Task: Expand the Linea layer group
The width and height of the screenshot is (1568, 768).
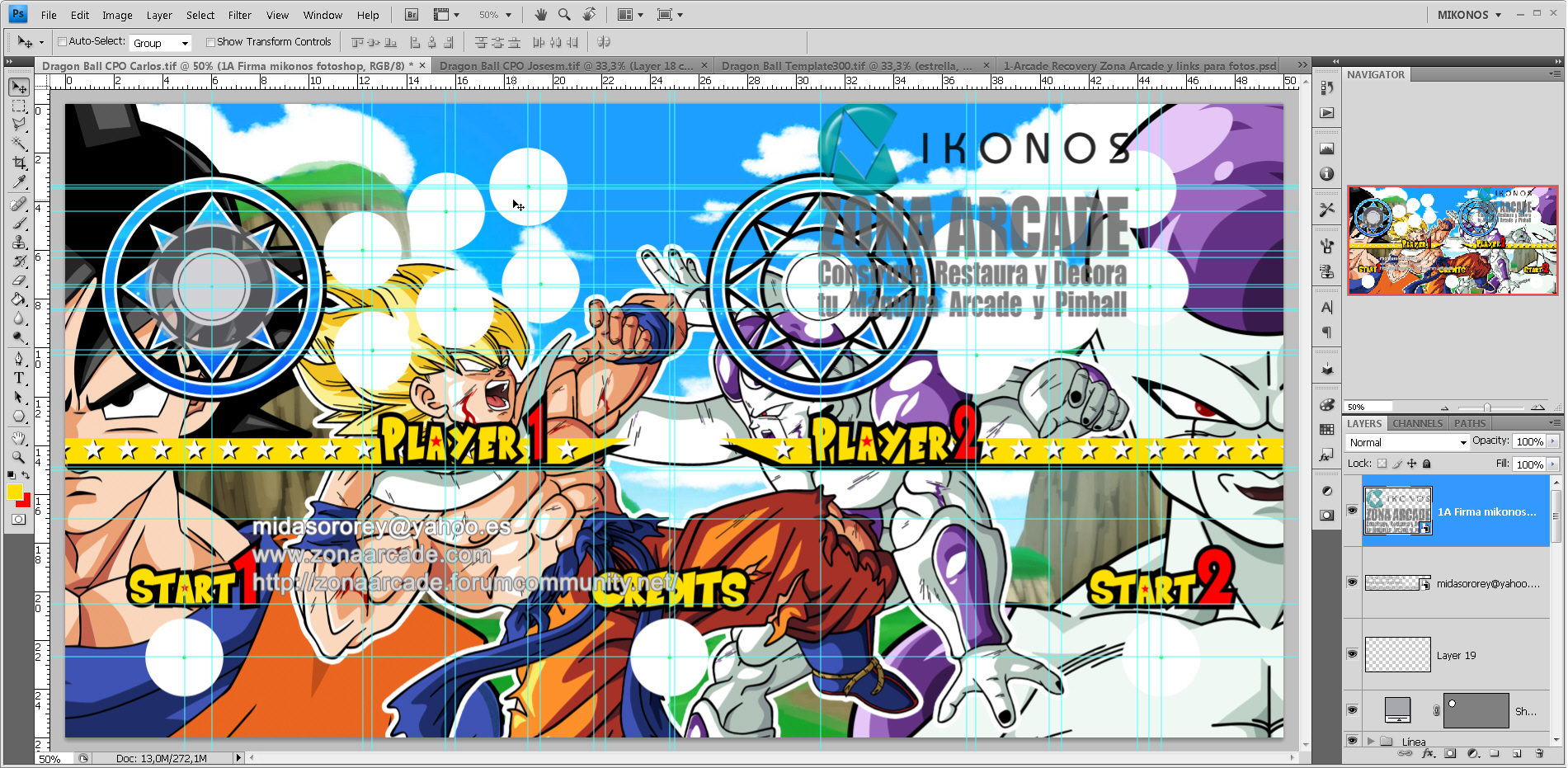Action: (x=1371, y=741)
